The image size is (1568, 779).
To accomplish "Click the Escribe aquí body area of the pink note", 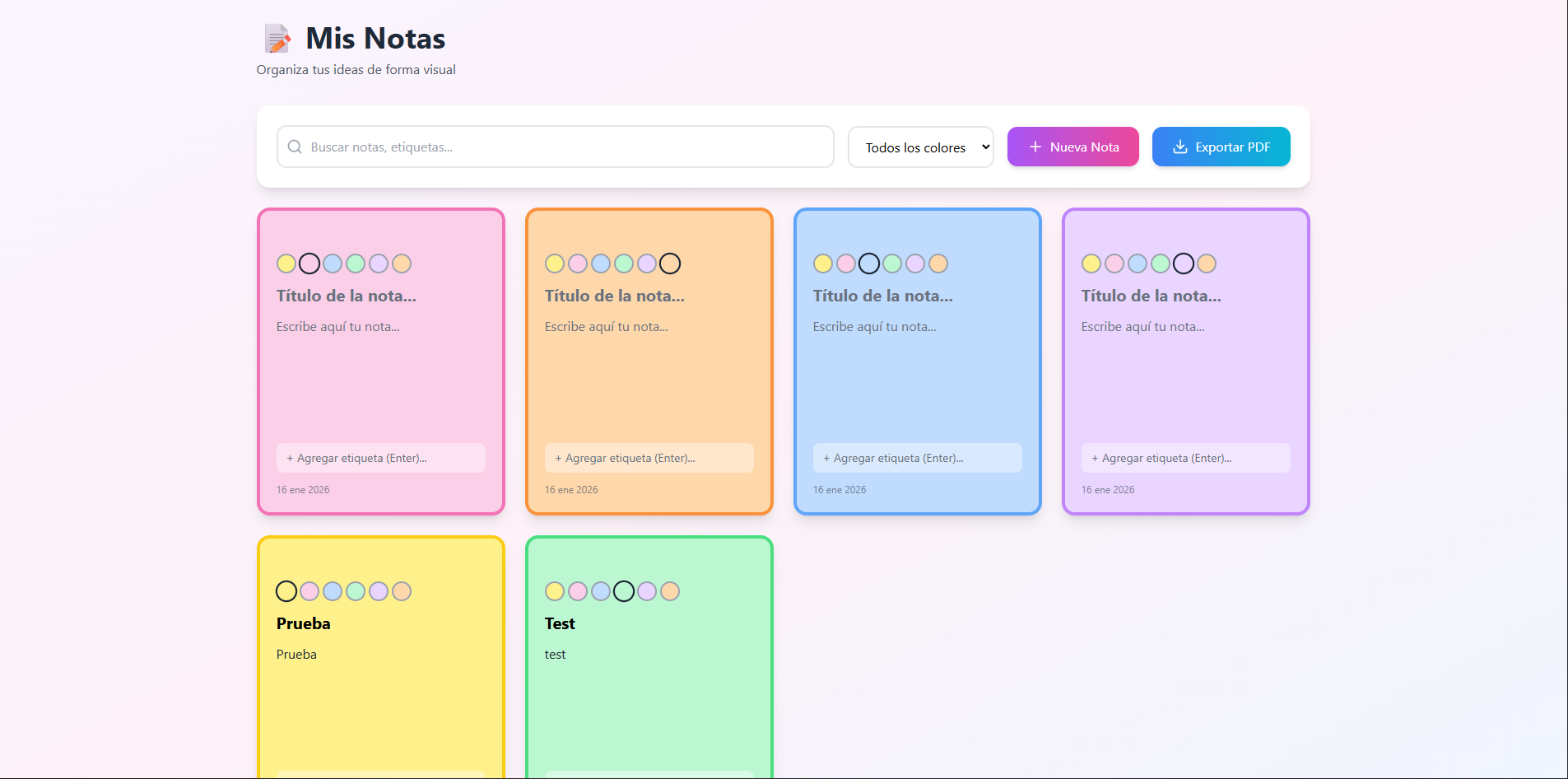I will (381, 375).
